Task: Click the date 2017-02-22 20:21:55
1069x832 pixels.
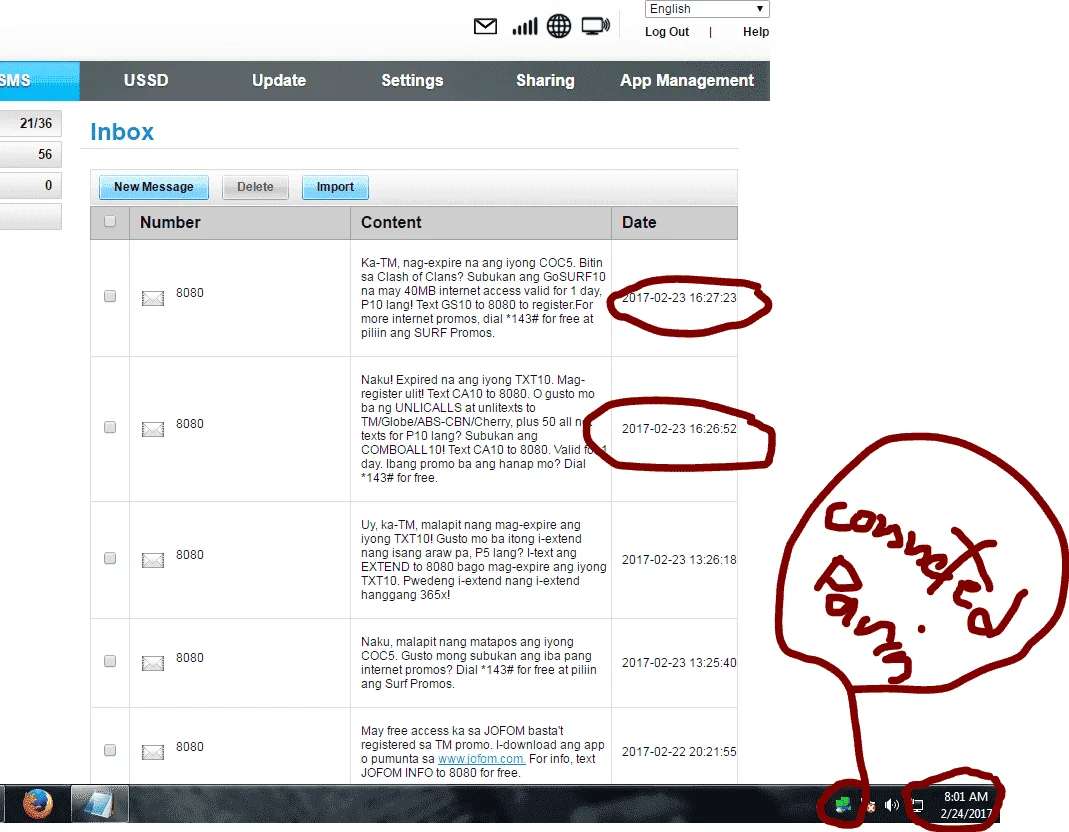Action: tap(679, 752)
